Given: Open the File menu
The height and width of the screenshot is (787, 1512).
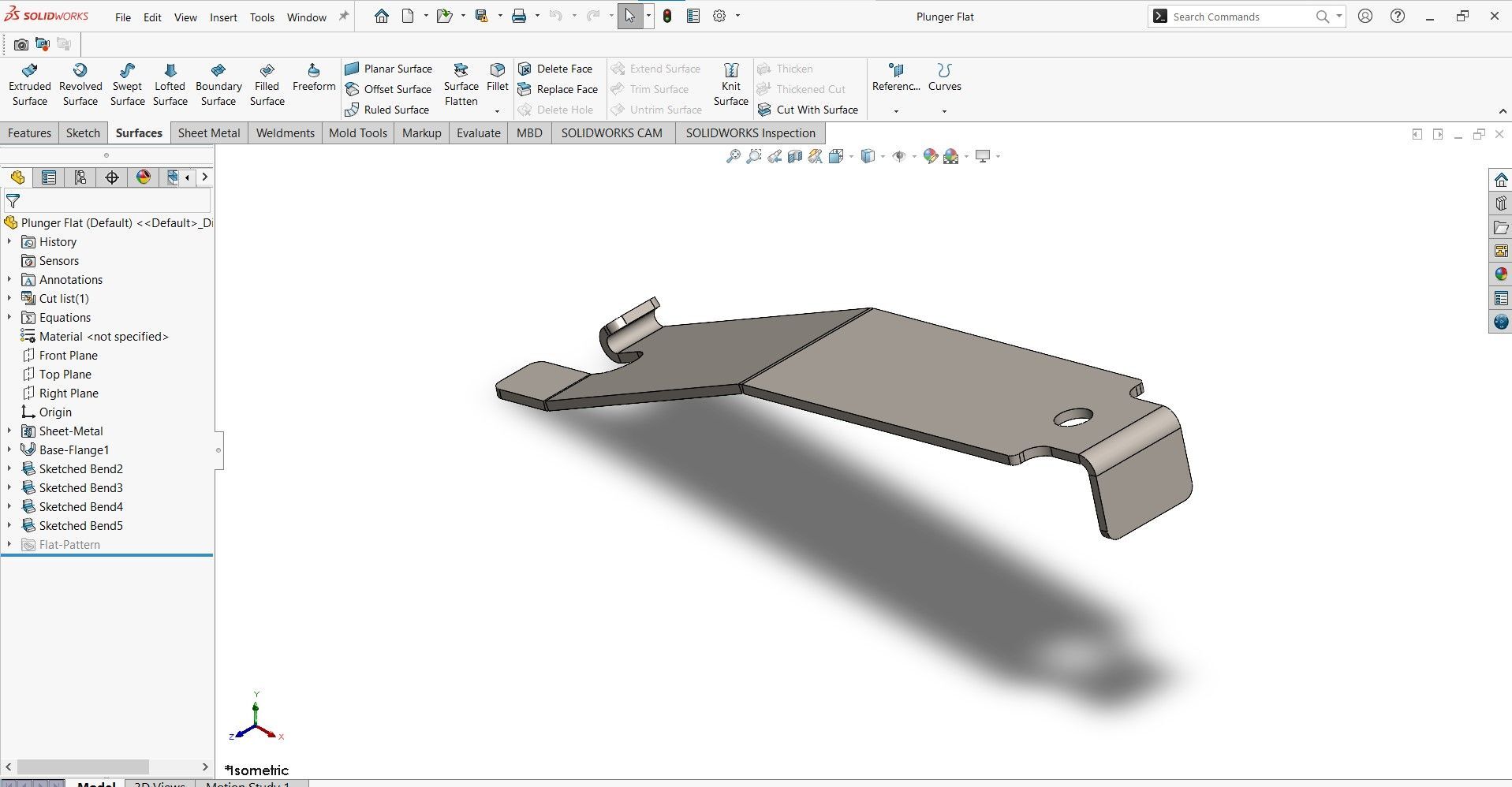Looking at the screenshot, I should coord(123,17).
